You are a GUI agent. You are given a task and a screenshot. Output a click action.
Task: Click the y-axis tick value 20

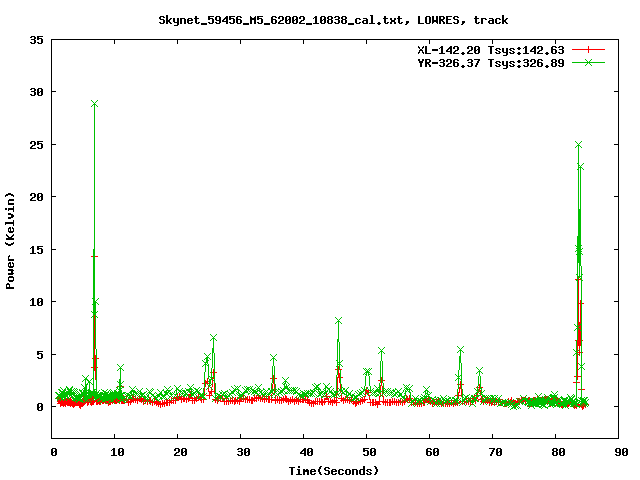pos(36,197)
